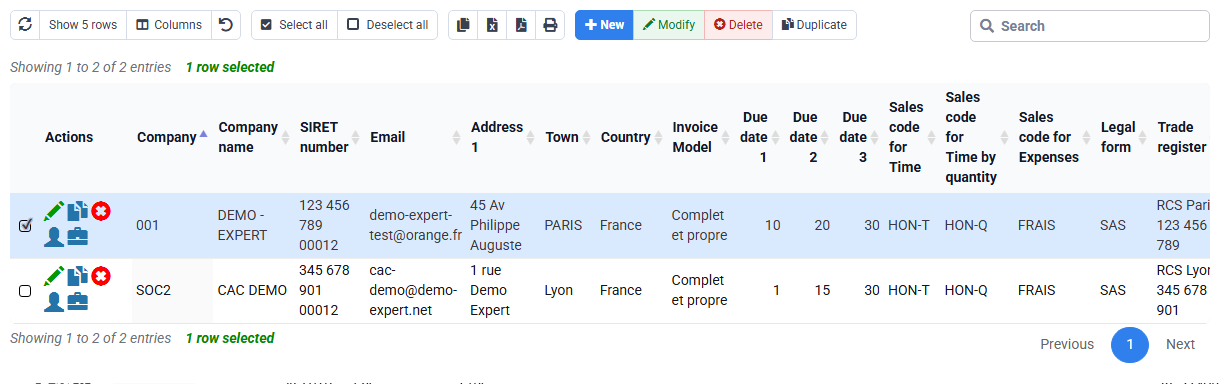Click Select all rows toggle
This screenshot has height=384, width=1220.
[294, 25]
